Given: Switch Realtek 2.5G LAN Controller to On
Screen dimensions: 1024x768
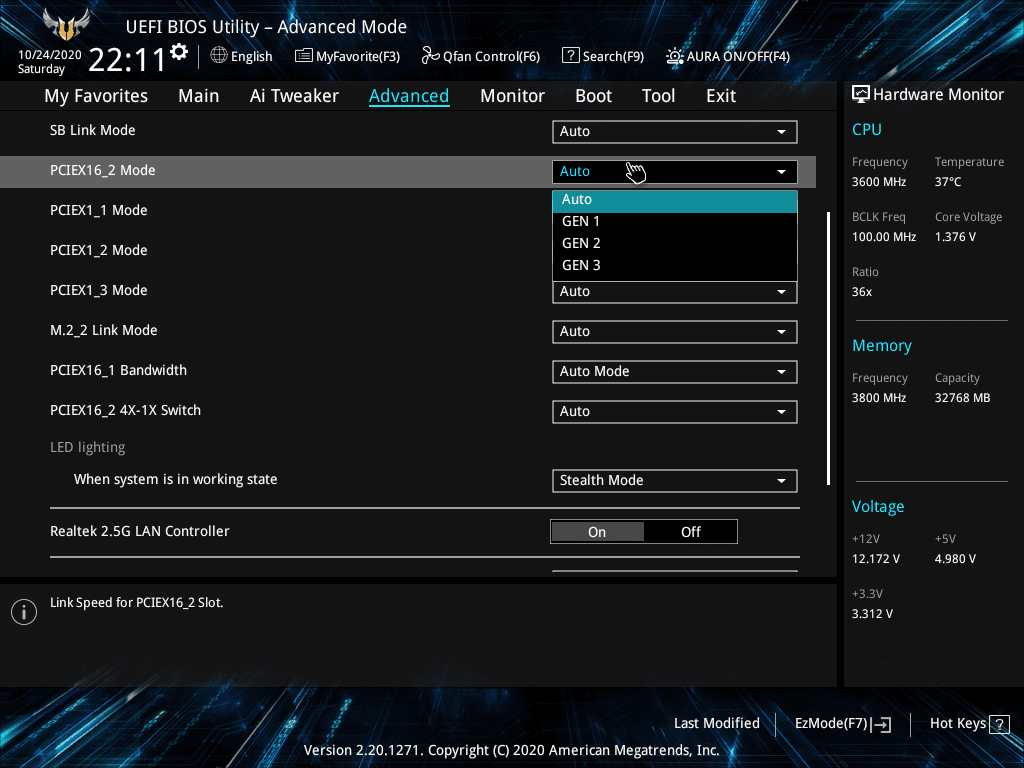Looking at the screenshot, I should point(597,532).
